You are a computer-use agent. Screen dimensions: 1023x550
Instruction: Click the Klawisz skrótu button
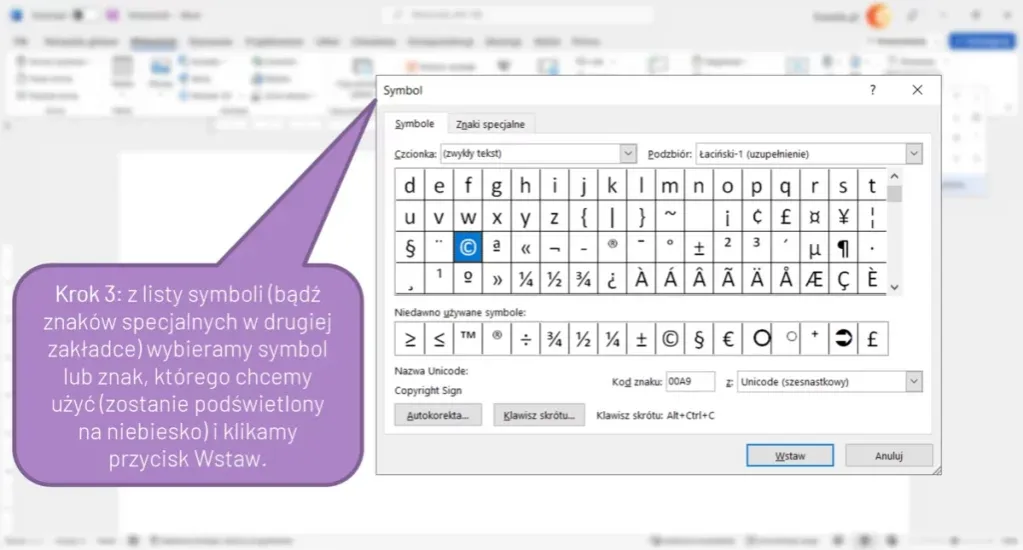tap(539, 415)
